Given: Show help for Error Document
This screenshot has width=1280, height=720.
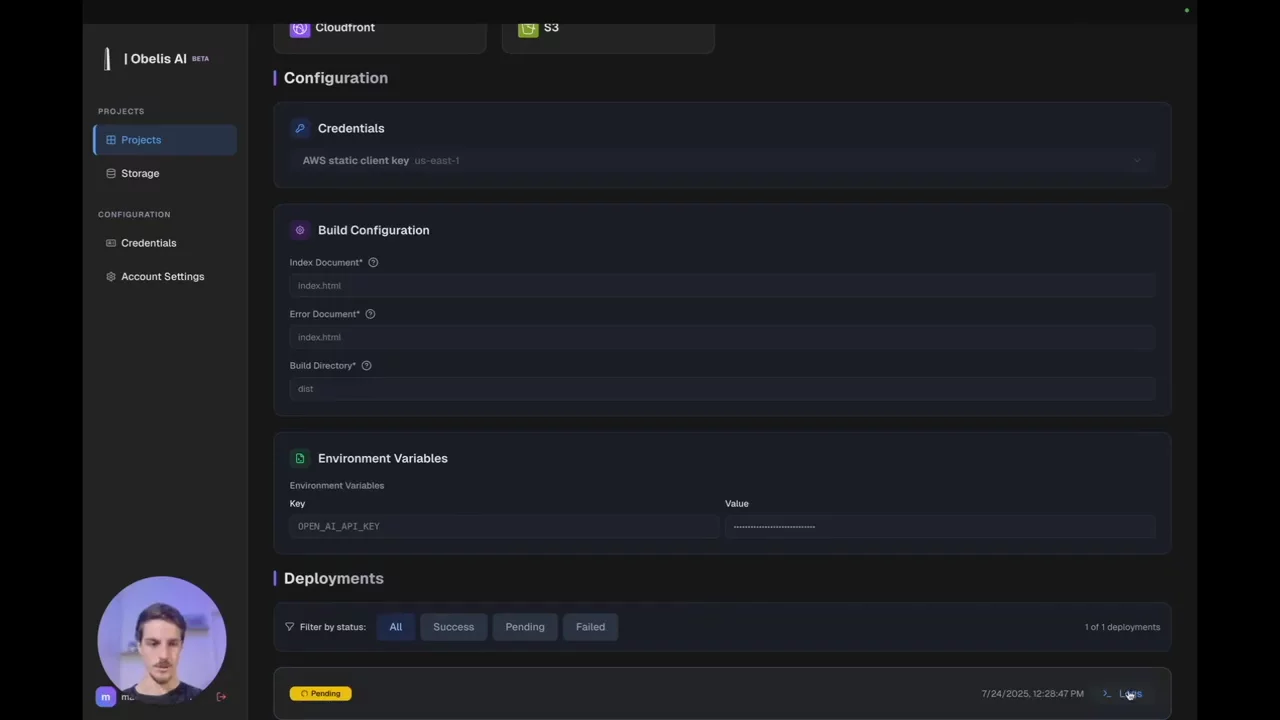Looking at the screenshot, I should [370, 314].
